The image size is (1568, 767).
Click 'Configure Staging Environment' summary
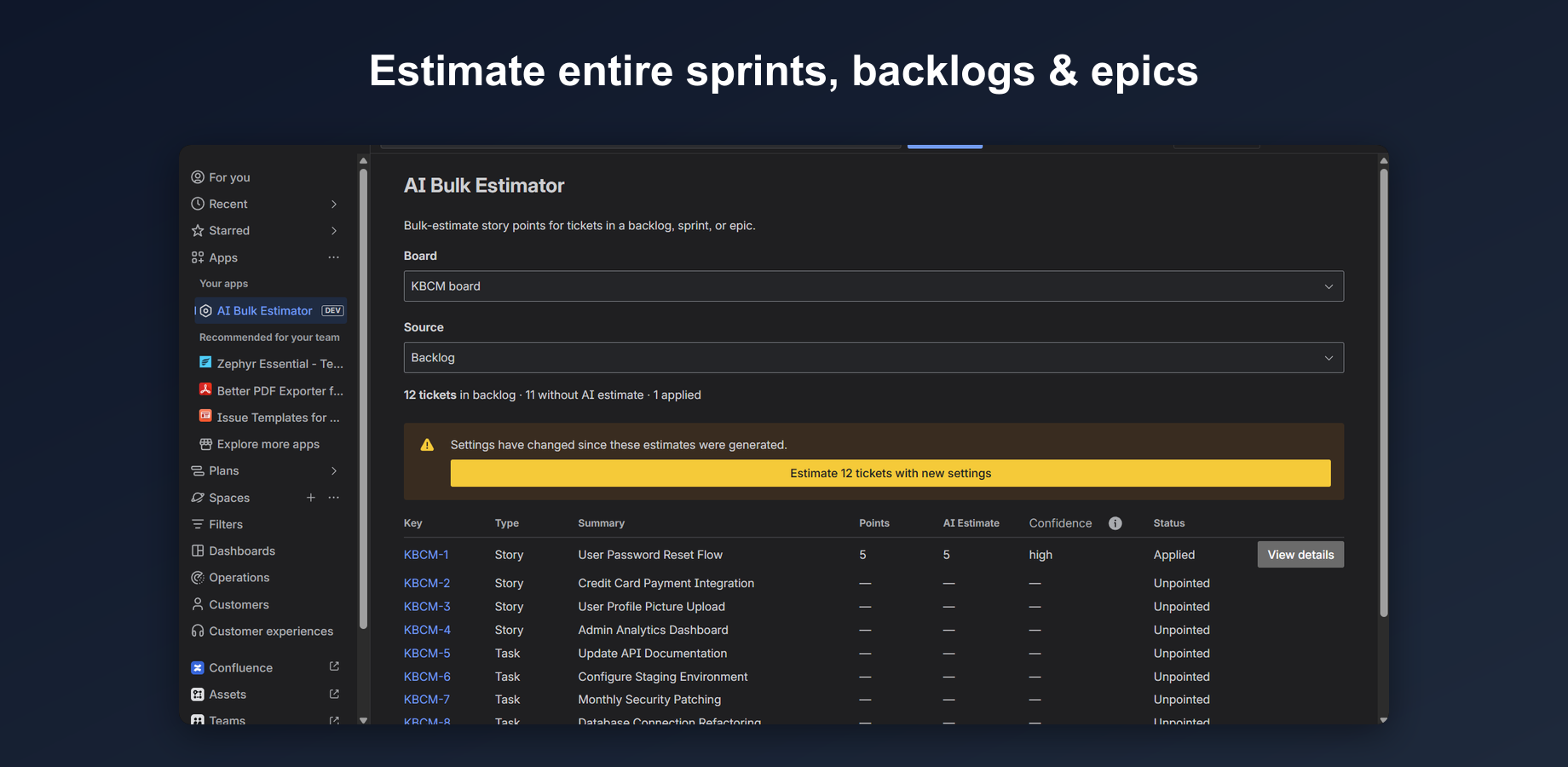663,677
